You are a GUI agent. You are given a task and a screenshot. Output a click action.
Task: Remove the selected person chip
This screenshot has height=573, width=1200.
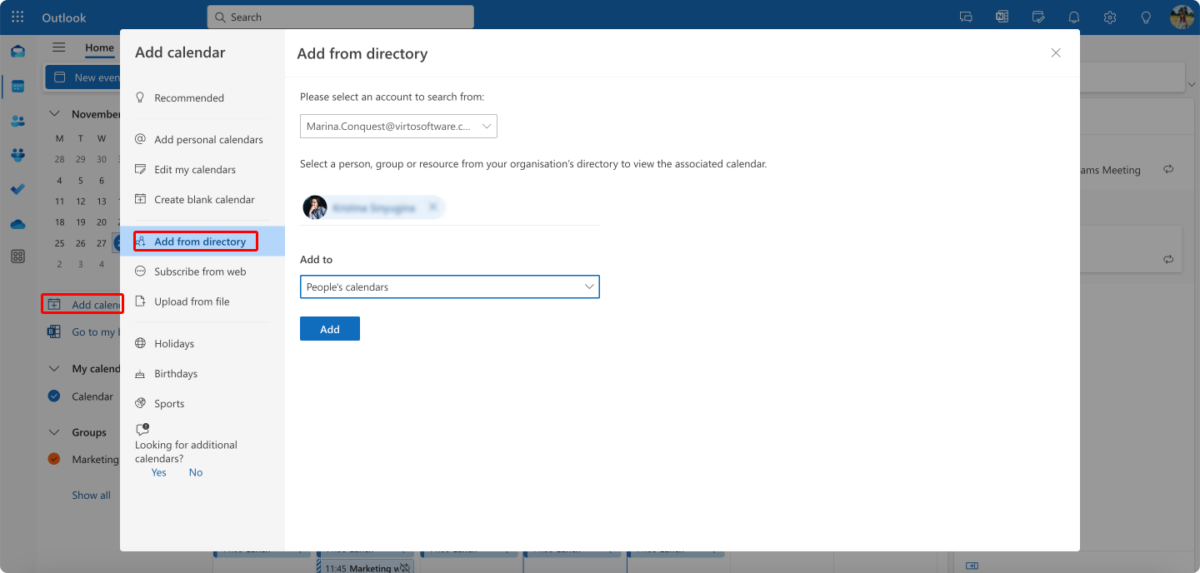click(433, 207)
